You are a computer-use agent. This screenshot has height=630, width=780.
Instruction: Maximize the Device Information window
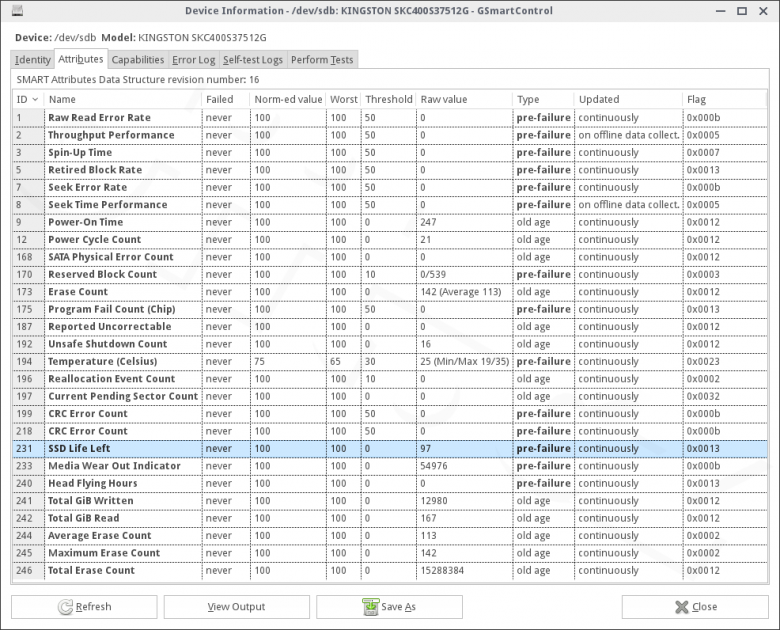[x=742, y=10]
